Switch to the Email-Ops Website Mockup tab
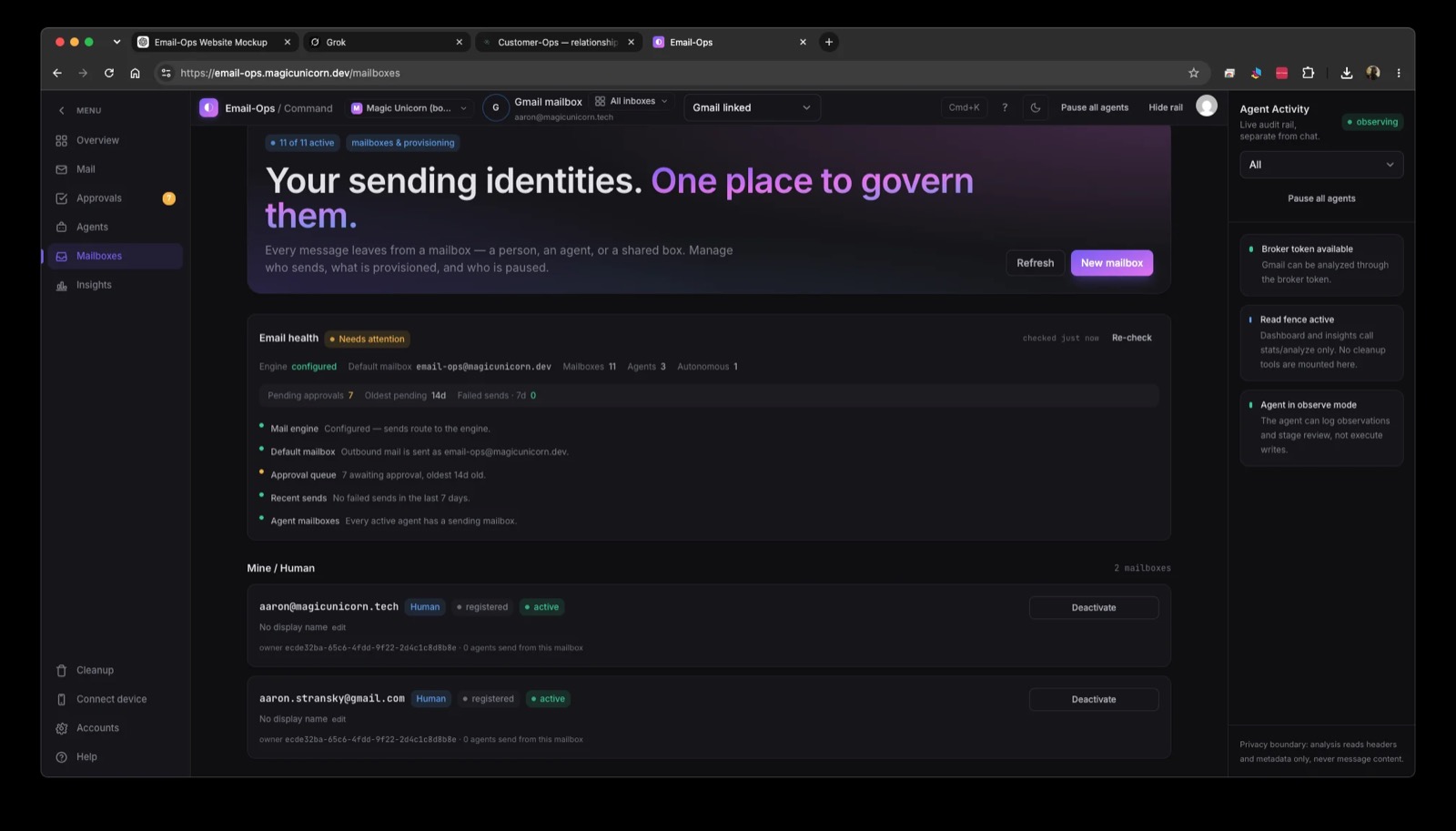Image resolution: width=1456 pixels, height=831 pixels. [x=213, y=42]
